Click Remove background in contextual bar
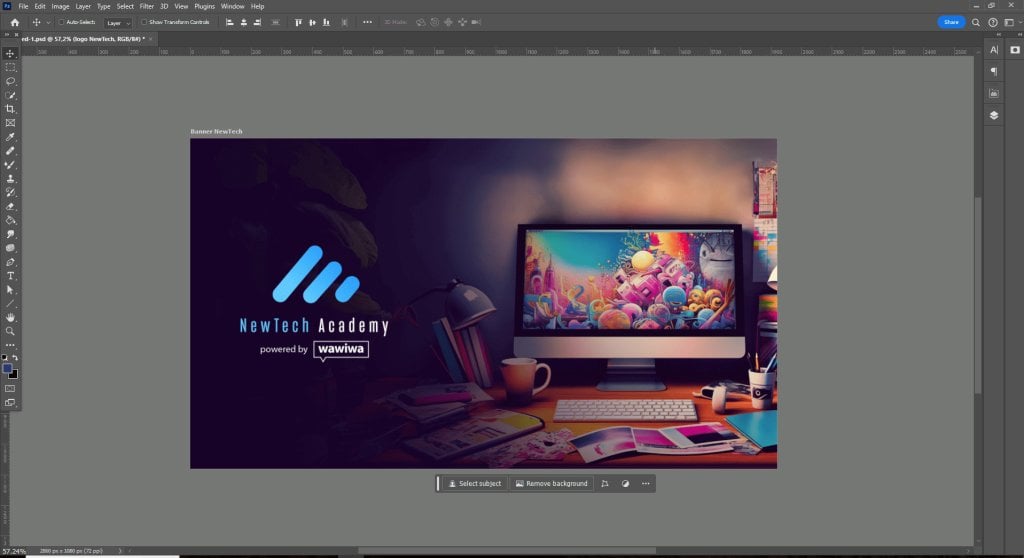Viewport: 1024px width, 558px height. click(551, 484)
